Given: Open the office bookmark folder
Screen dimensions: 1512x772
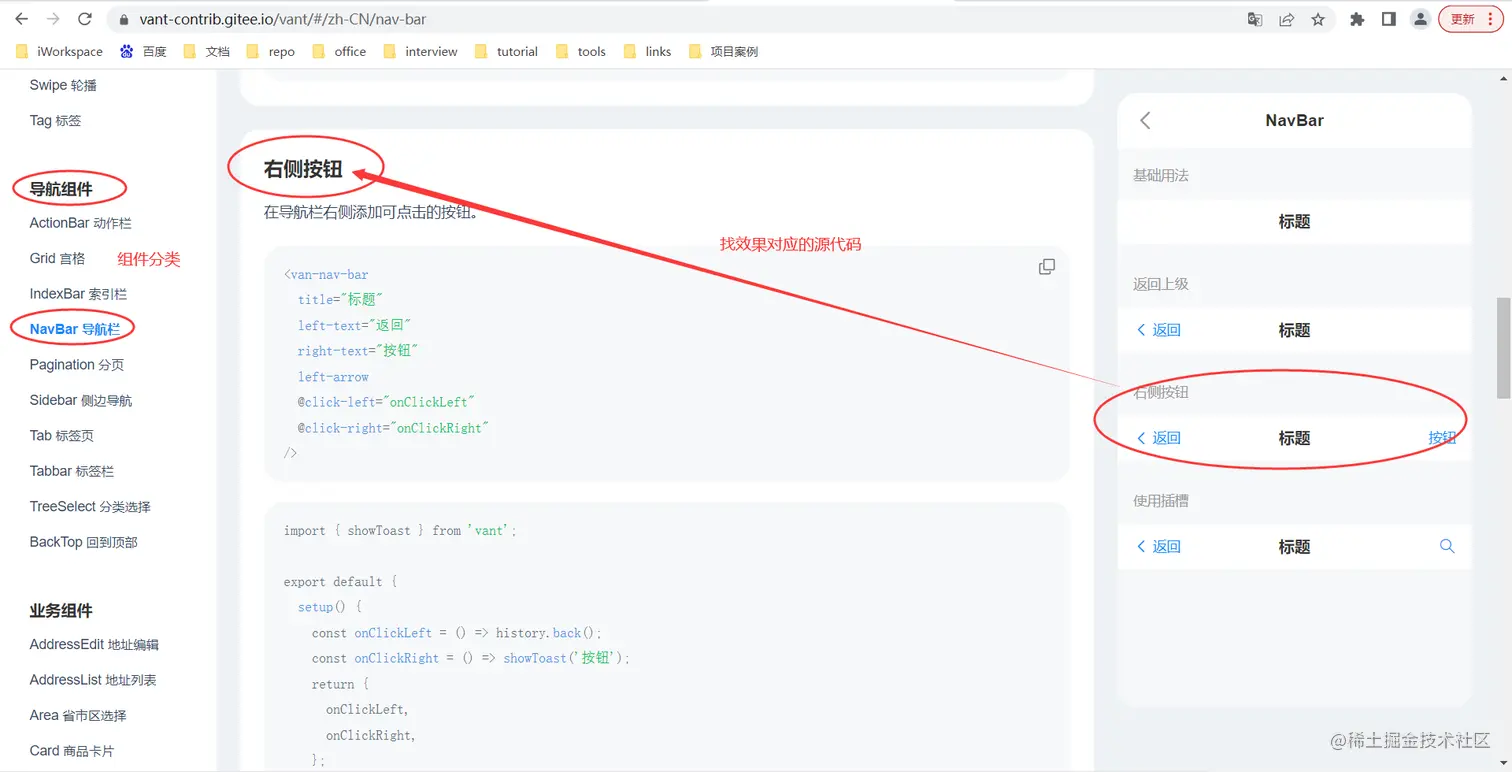Looking at the screenshot, I should (x=339, y=51).
